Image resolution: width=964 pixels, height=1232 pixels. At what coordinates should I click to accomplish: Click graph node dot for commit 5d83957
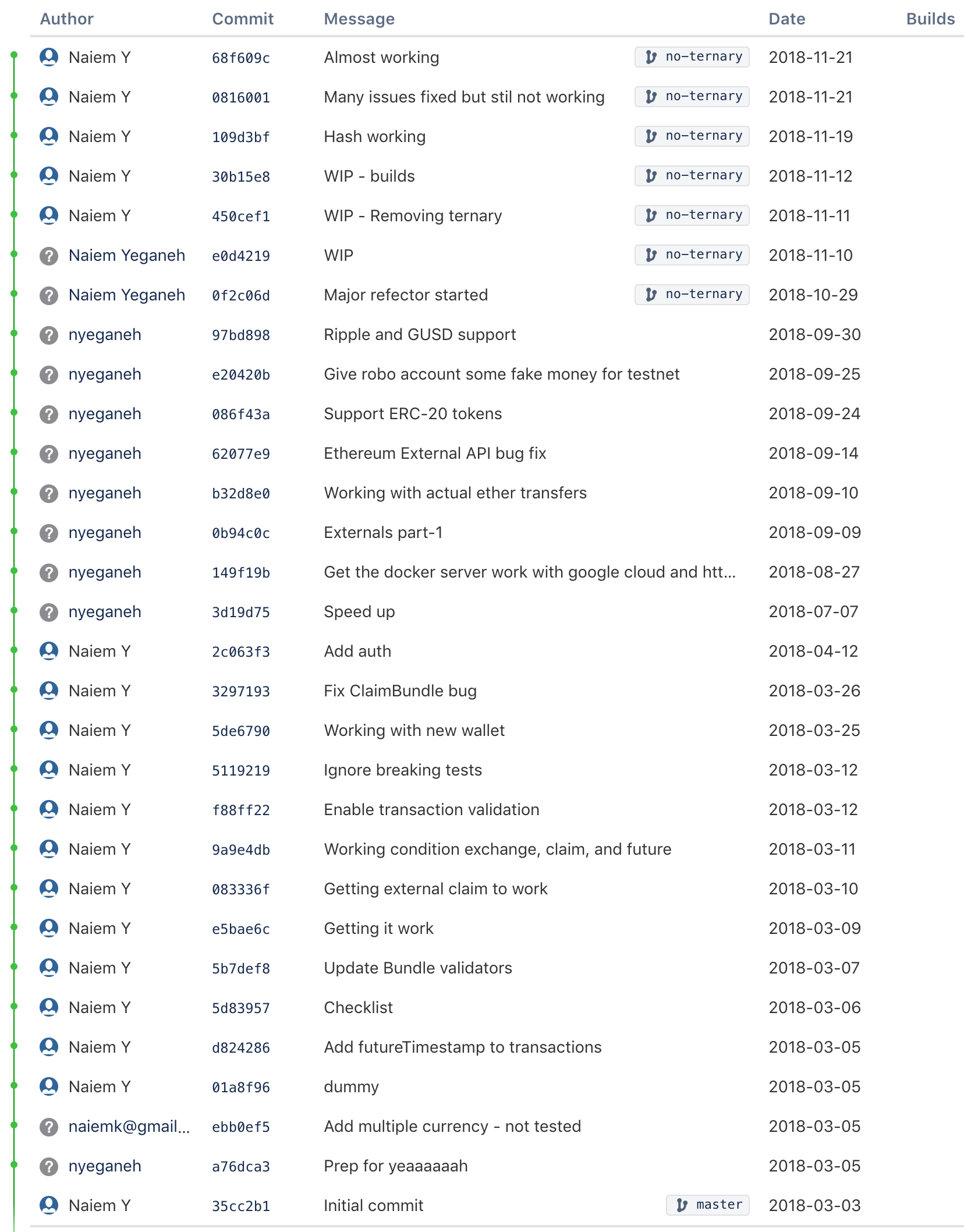pos(14,1006)
